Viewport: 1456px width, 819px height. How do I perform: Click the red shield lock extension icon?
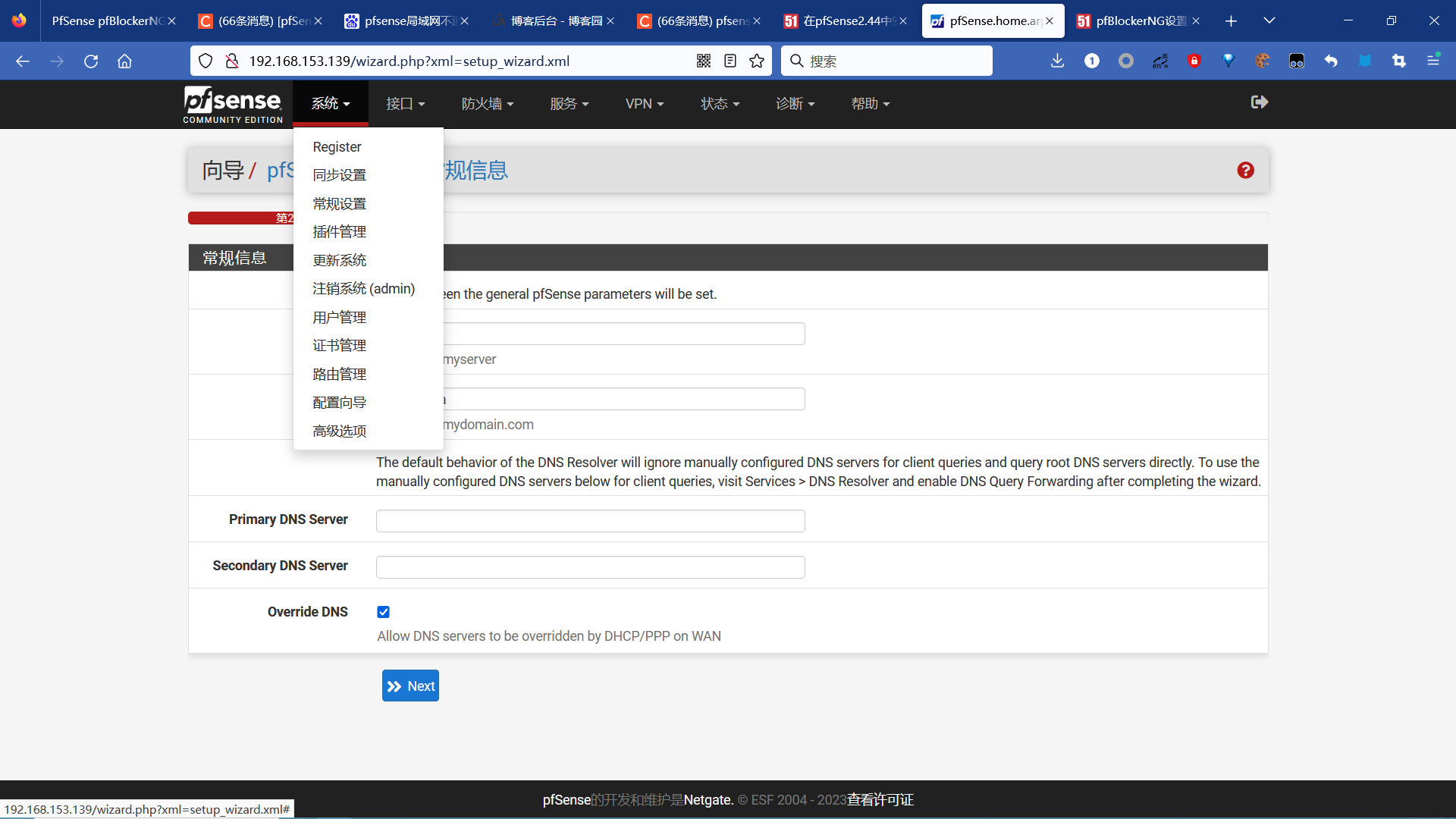point(1194,61)
